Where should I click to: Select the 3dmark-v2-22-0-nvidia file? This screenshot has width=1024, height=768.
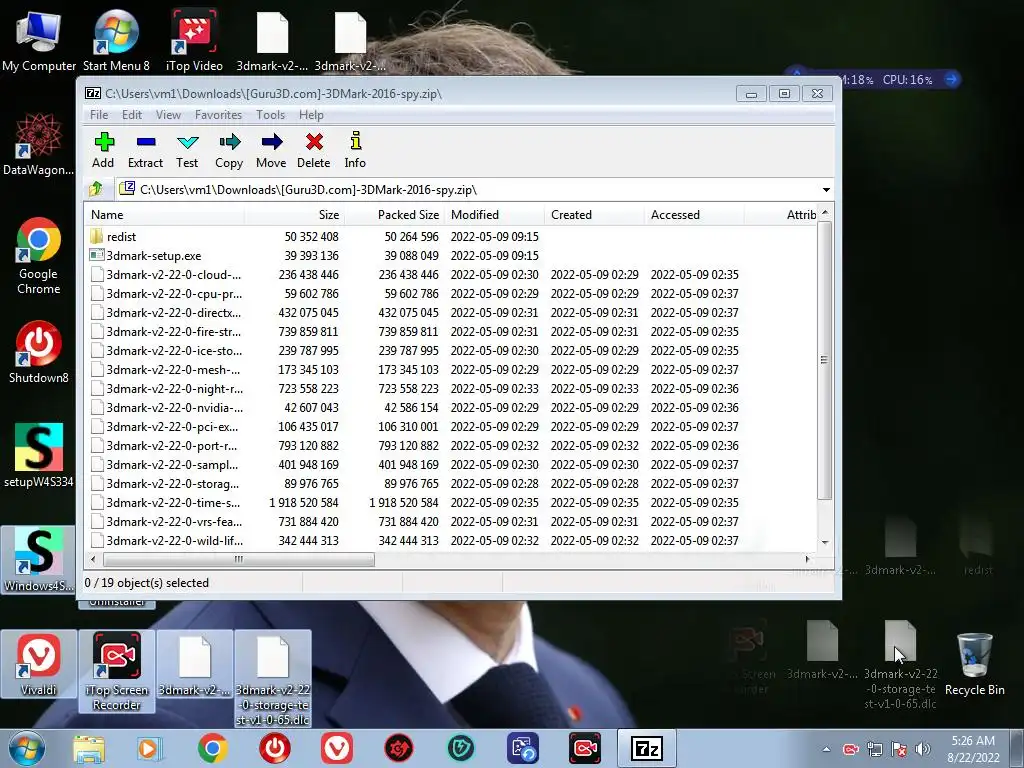(x=451, y=408)
